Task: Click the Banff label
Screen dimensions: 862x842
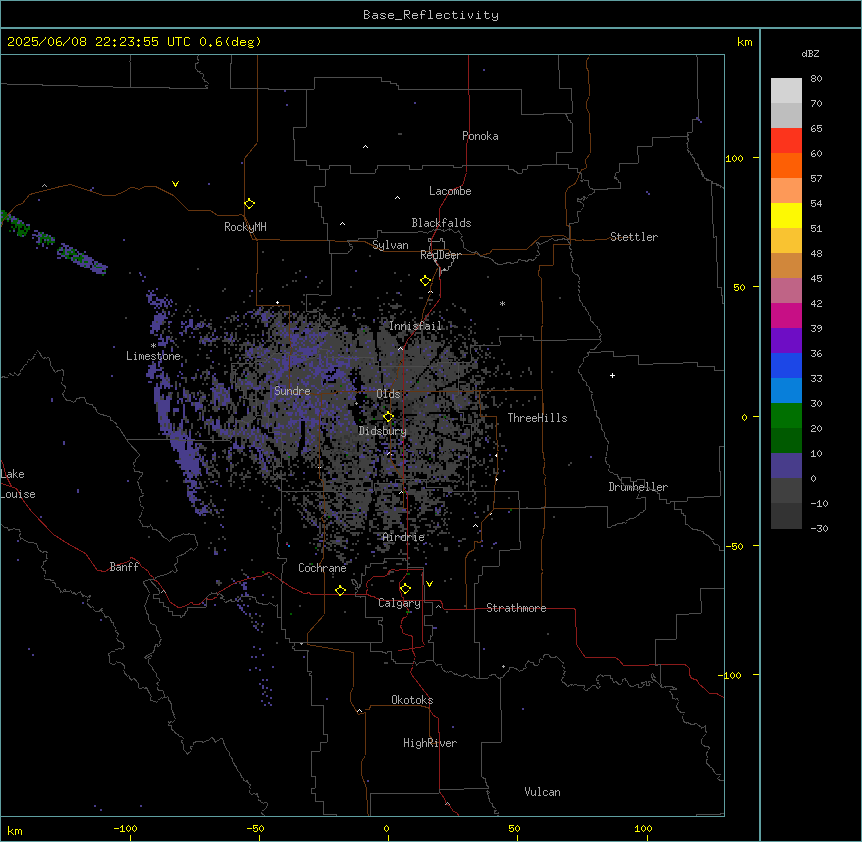Action: 124,567
